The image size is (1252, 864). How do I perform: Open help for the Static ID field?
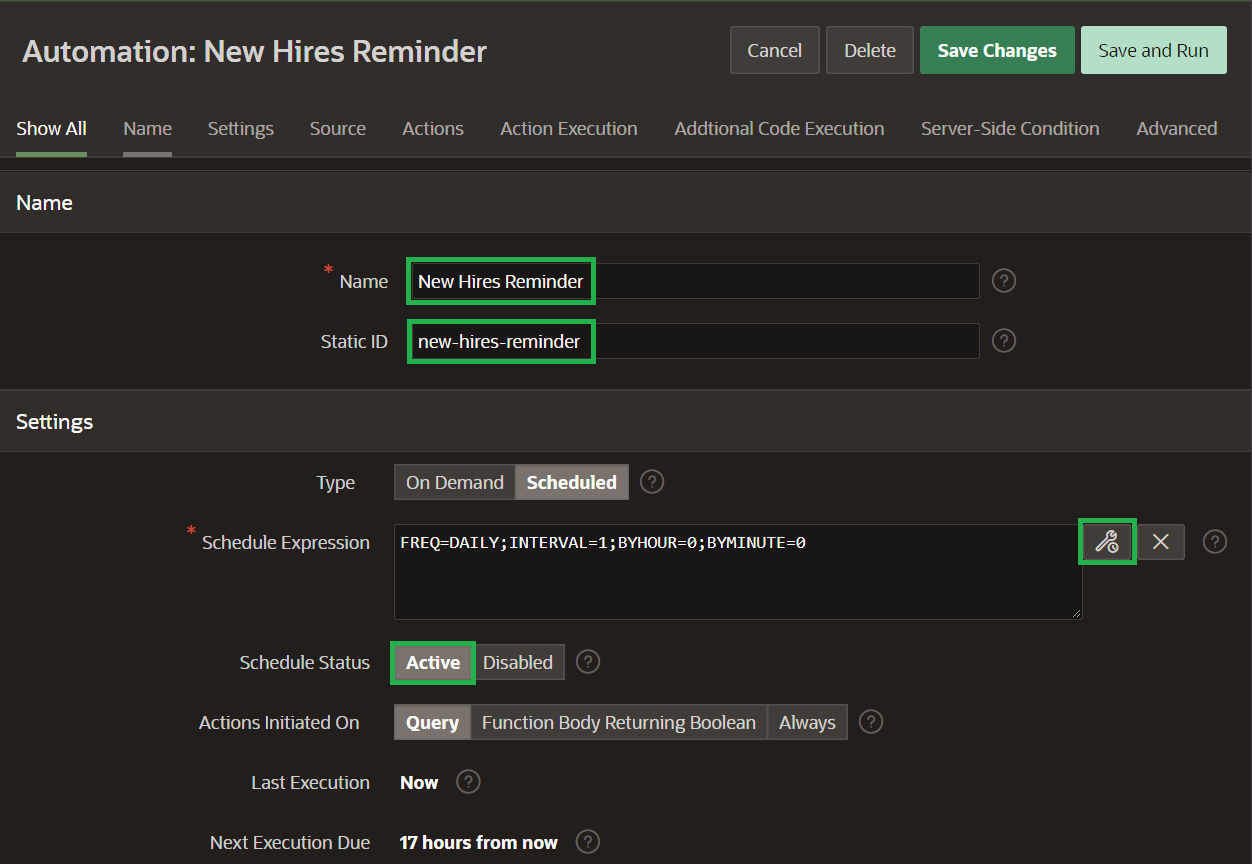[x=1004, y=341]
